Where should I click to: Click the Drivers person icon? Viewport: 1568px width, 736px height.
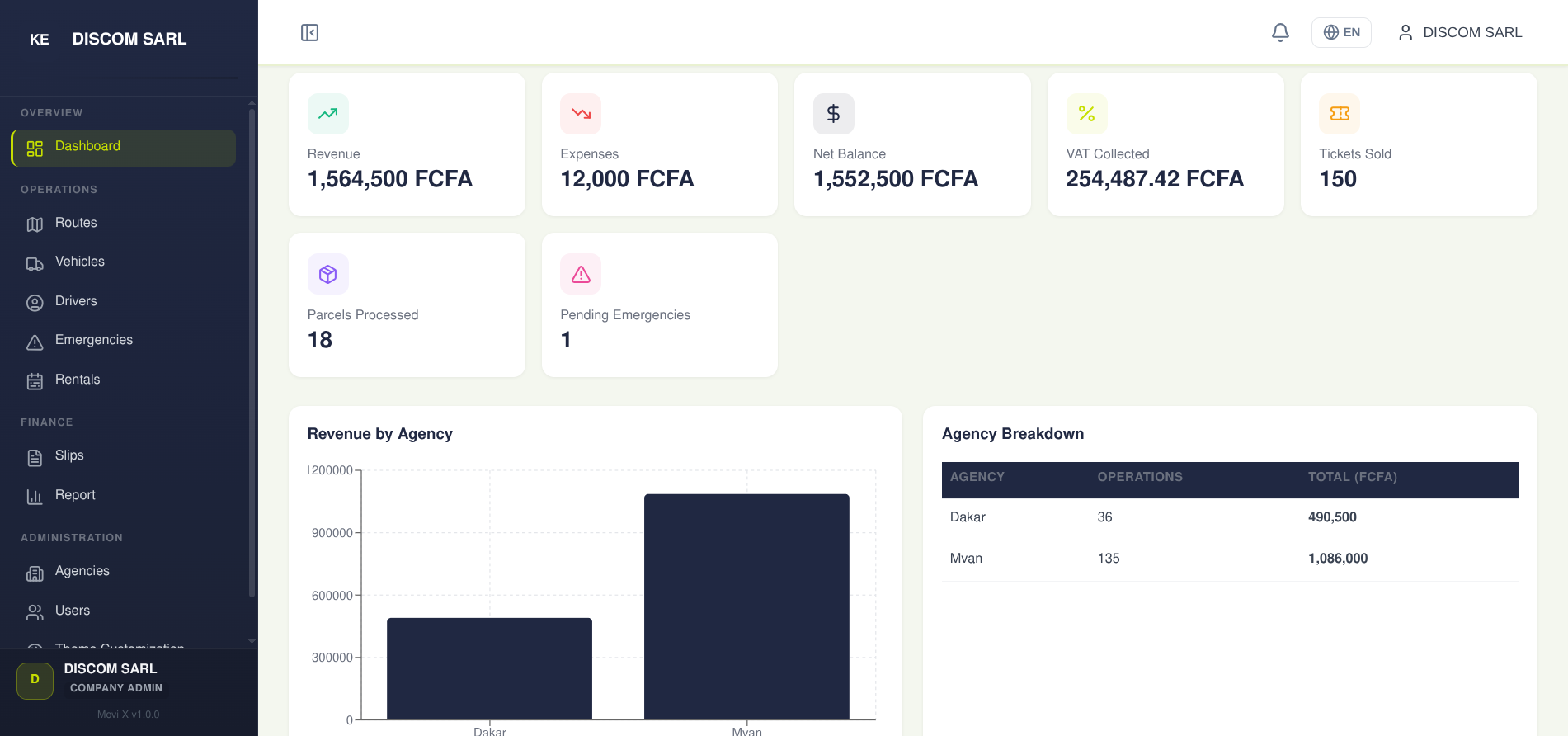[35, 303]
